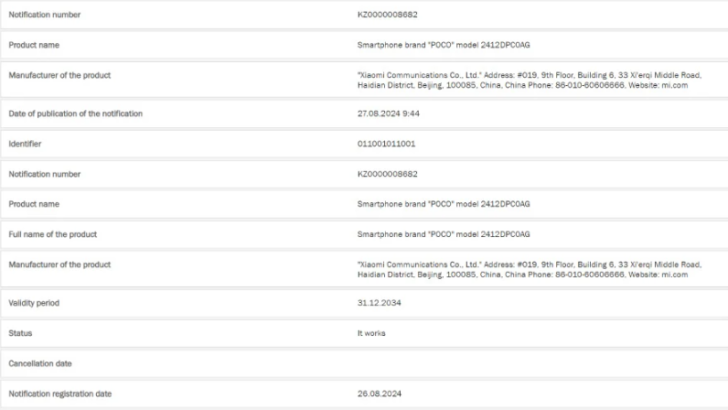The width and height of the screenshot is (728, 410).
Task: Click the first "Product name" label
Action: point(35,45)
